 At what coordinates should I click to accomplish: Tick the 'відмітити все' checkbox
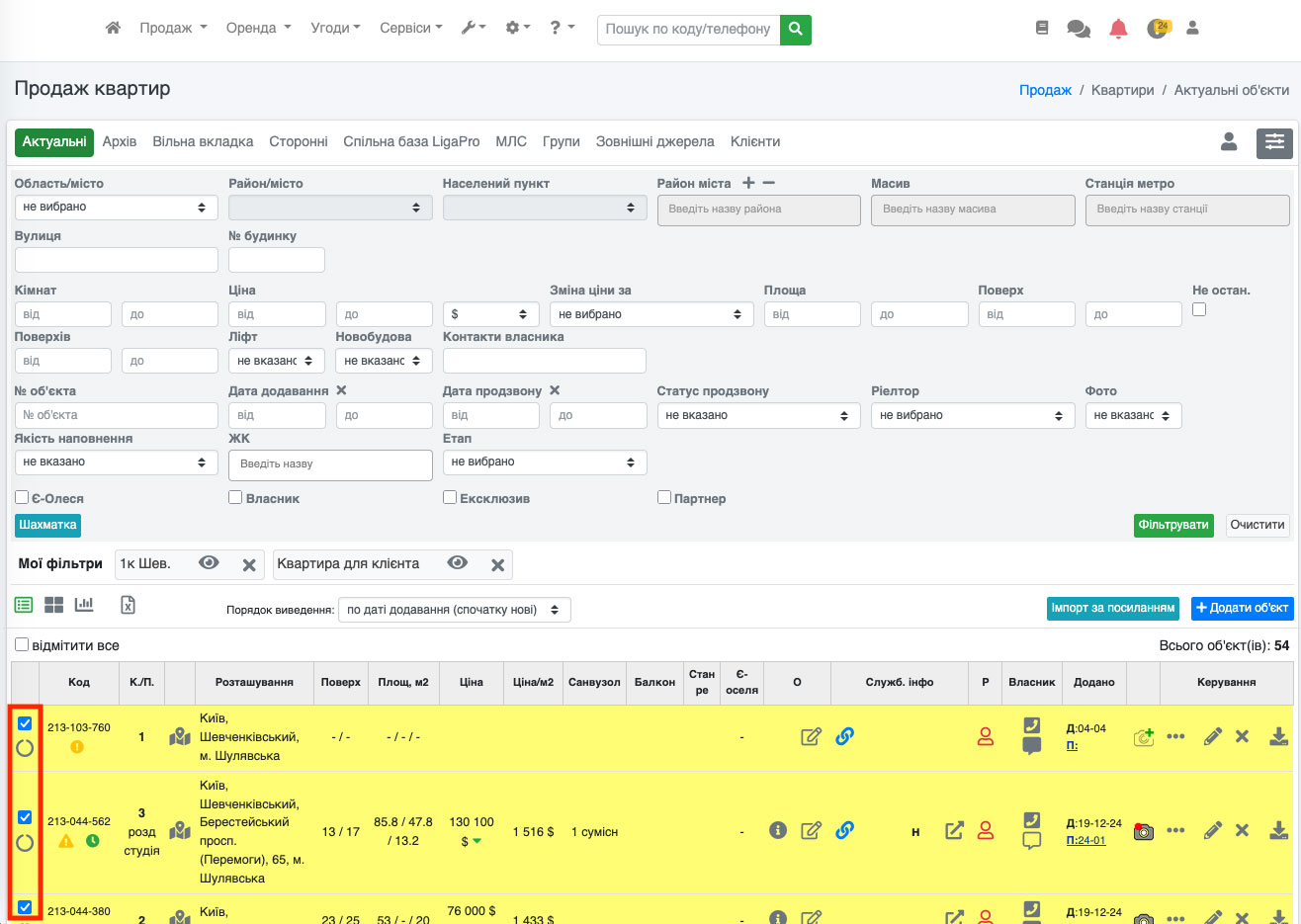pos(22,644)
